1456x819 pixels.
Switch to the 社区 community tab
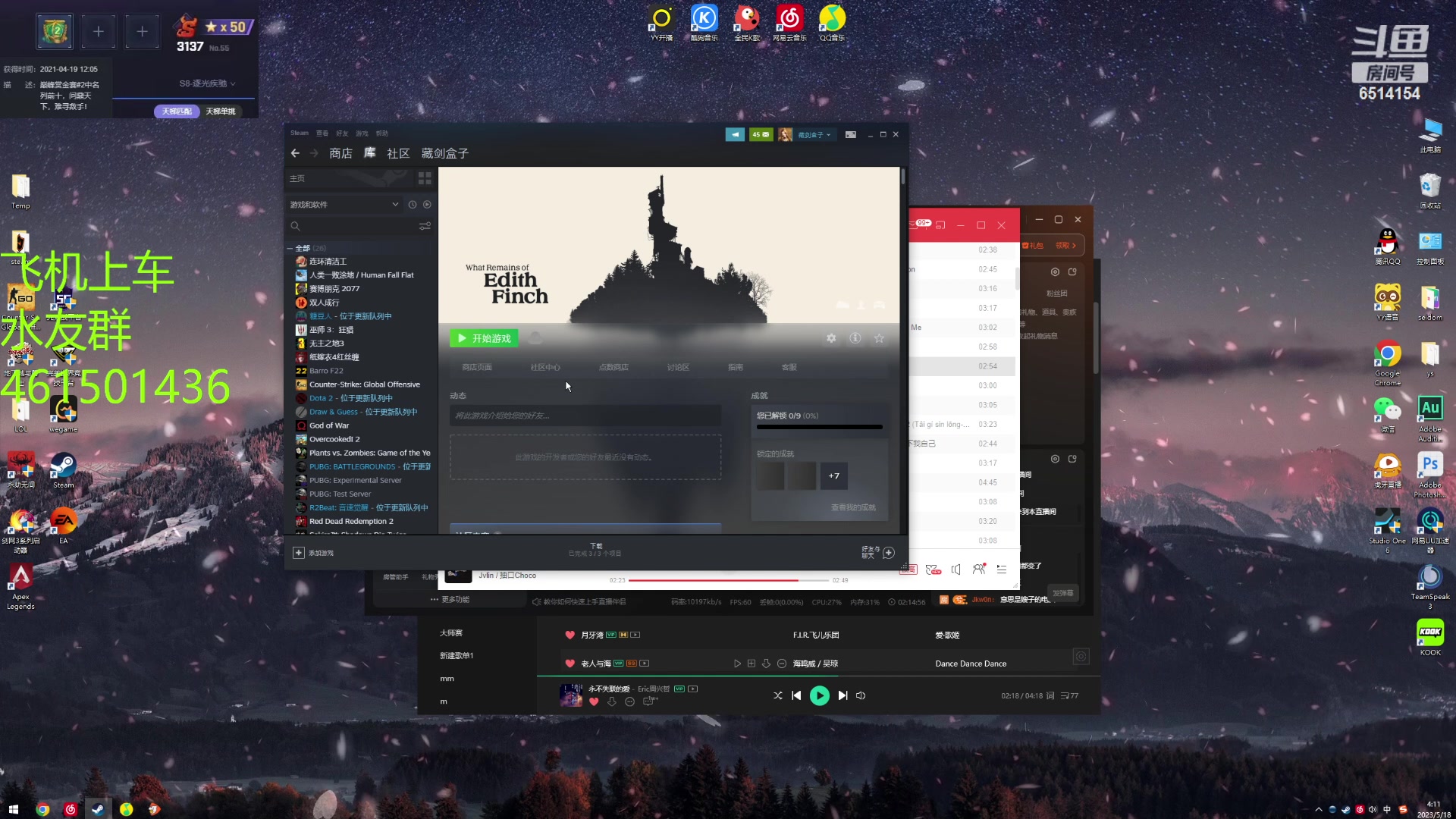(398, 153)
